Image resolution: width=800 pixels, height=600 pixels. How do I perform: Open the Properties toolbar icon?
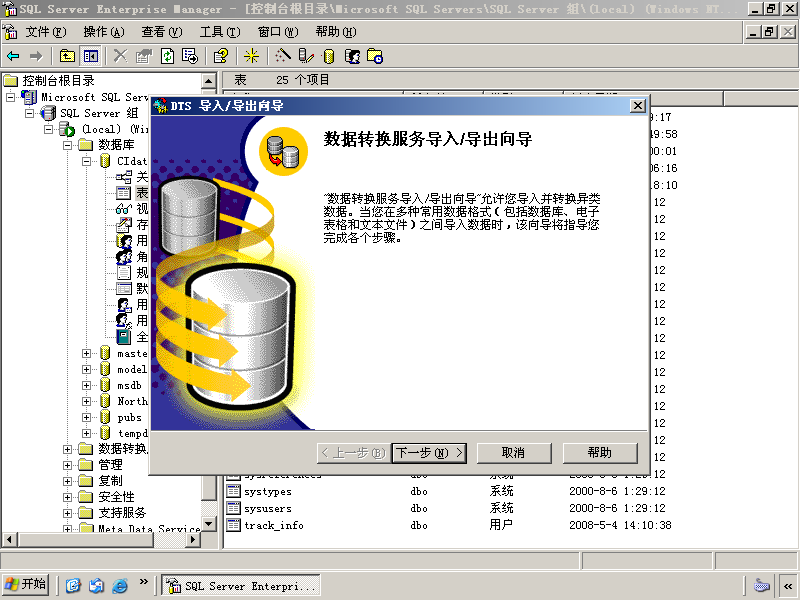point(143,56)
